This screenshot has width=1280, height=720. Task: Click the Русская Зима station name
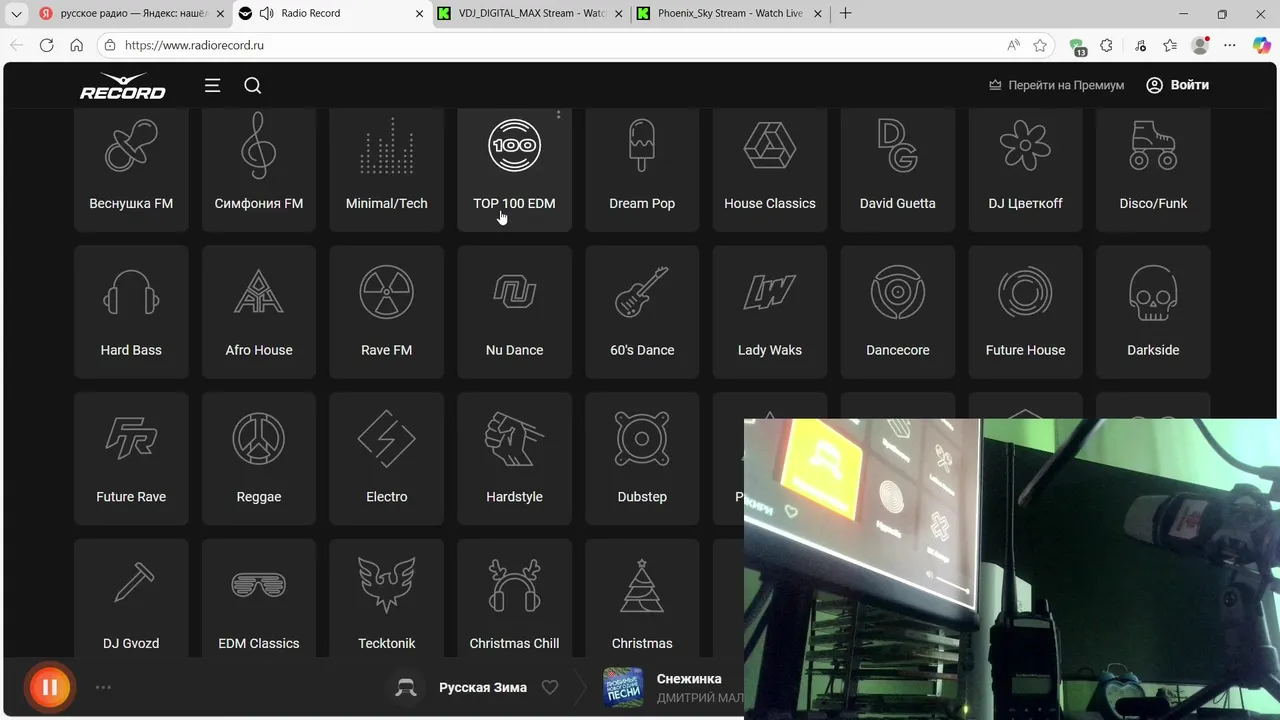483,687
